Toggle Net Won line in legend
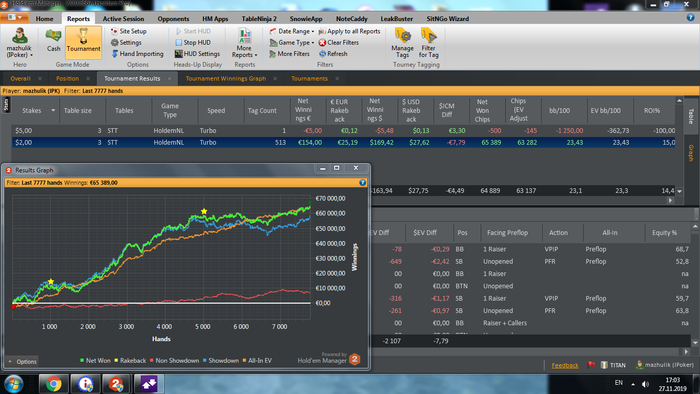 95,361
